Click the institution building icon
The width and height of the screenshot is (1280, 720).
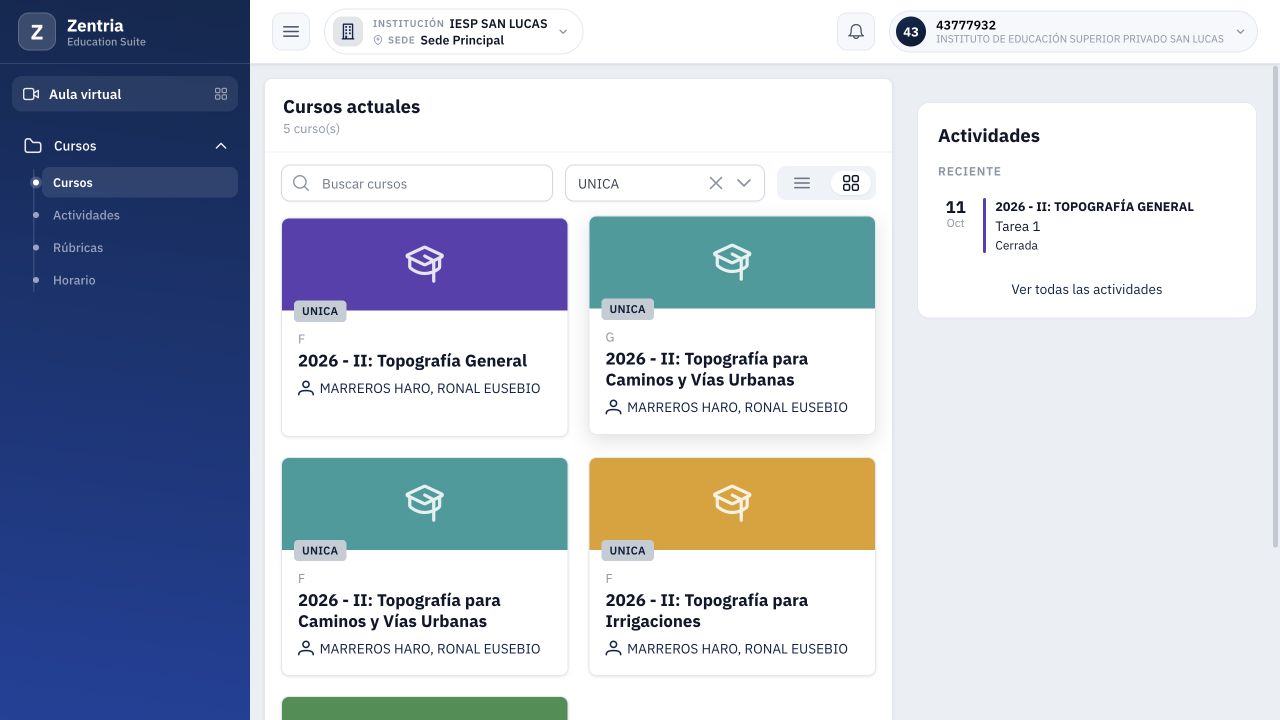348,32
